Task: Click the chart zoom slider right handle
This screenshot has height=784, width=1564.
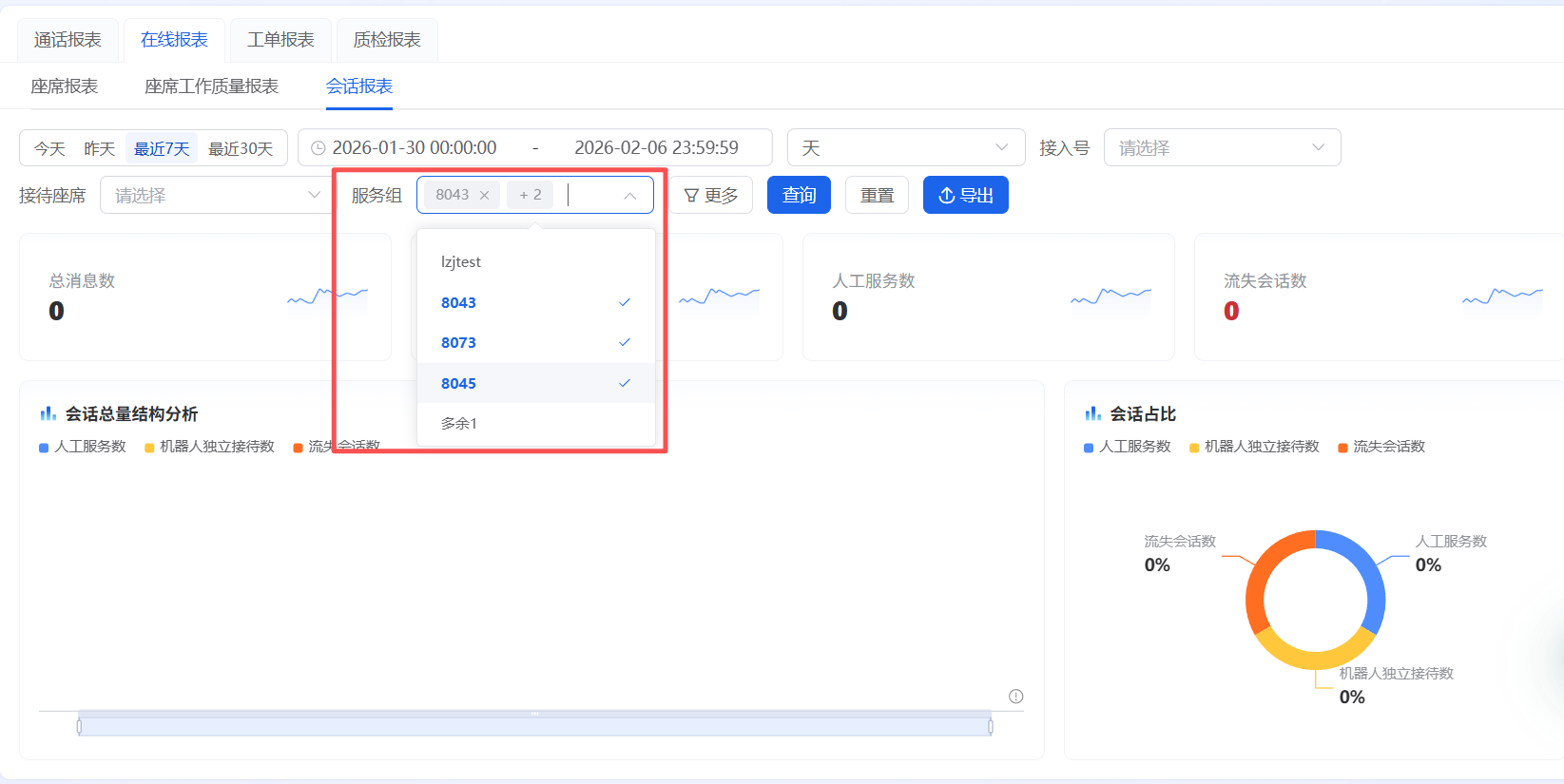Action: click(x=991, y=727)
